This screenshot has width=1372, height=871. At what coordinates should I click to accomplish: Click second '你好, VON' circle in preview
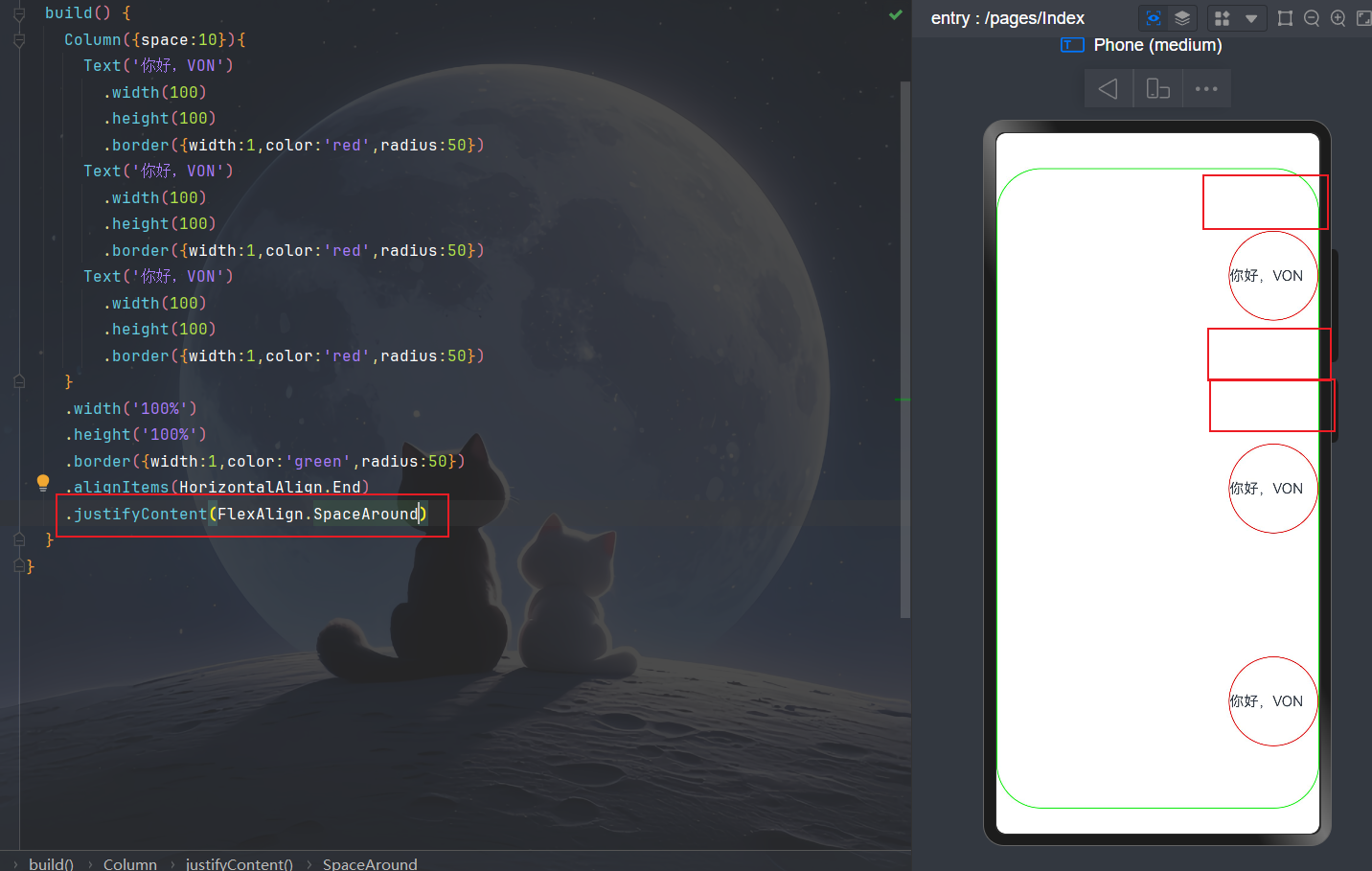tap(1273, 489)
